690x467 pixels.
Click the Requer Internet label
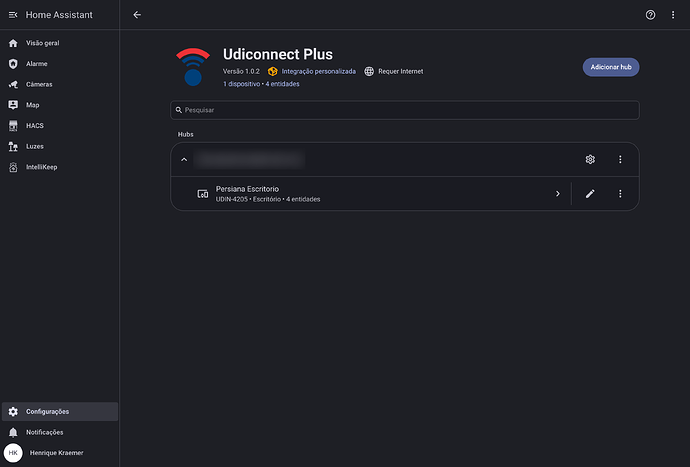400,71
